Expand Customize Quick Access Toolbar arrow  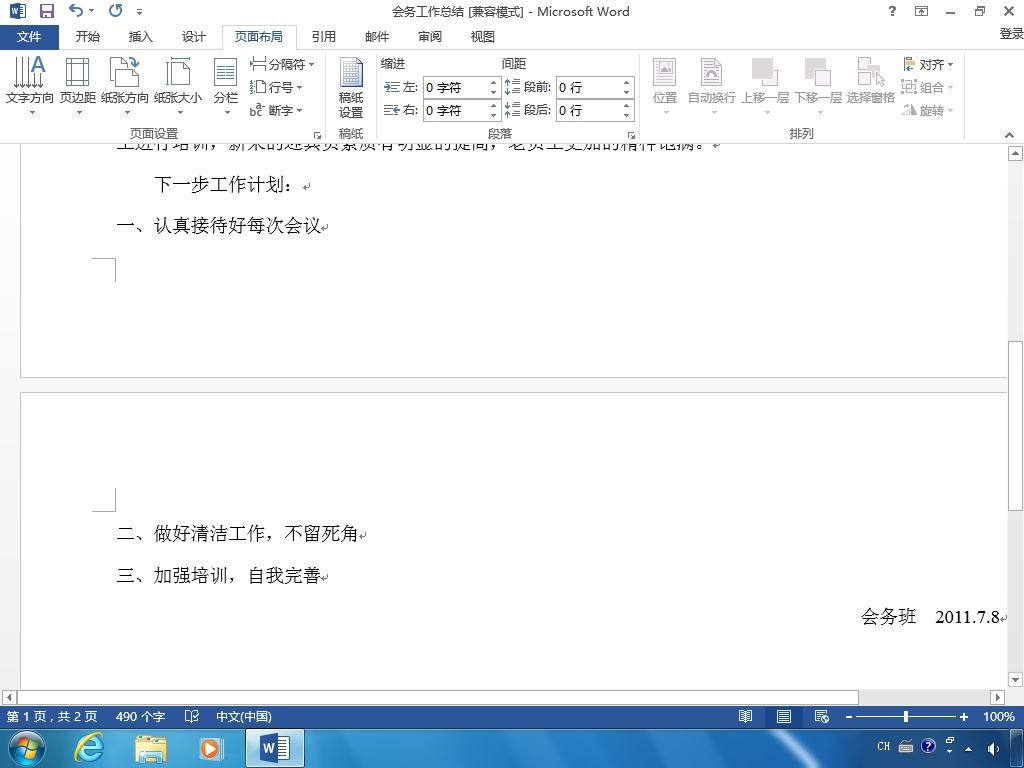[139, 11]
